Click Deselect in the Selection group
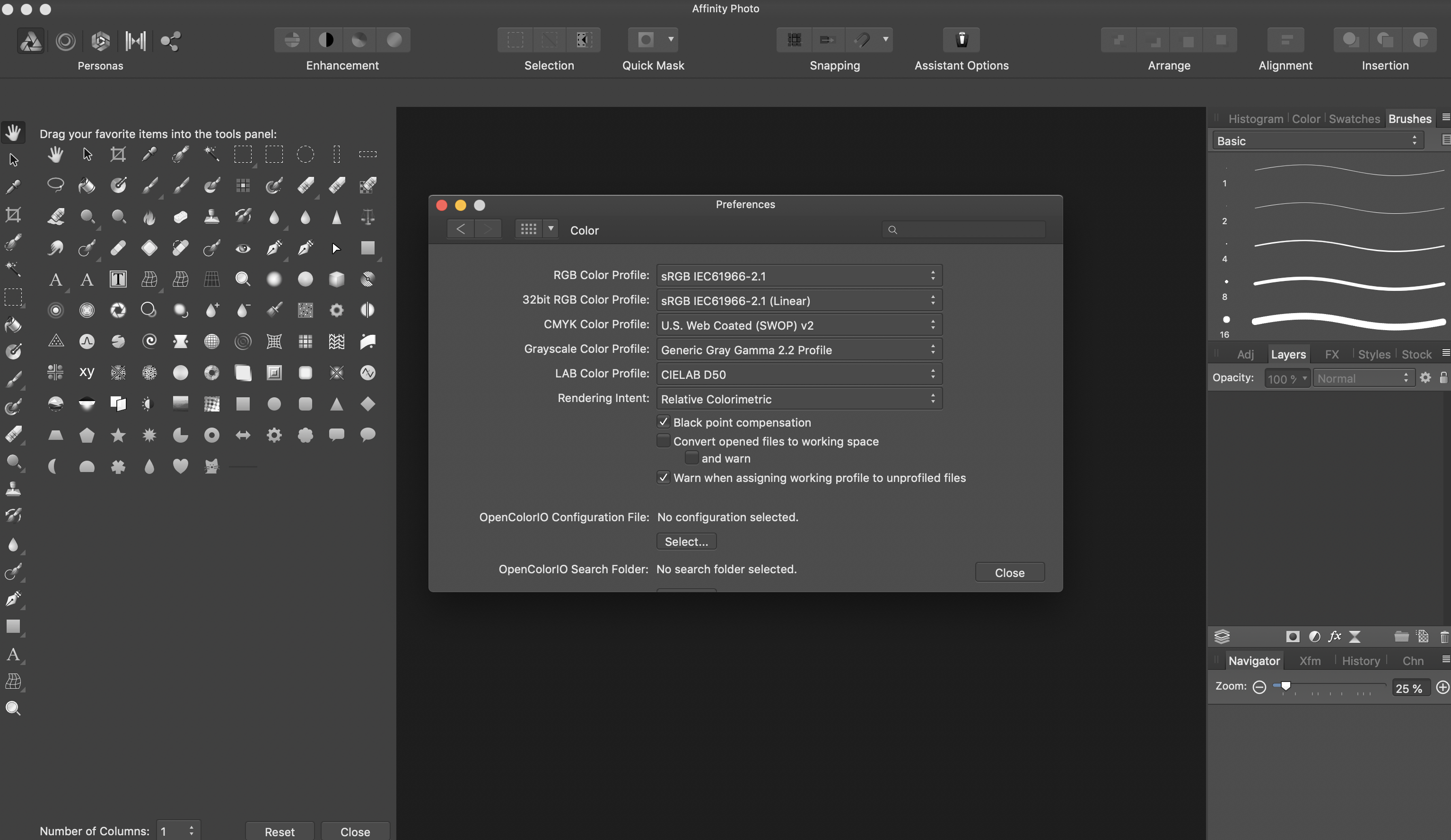The height and width of the screenshot is (840, 1451). point(549,40)
